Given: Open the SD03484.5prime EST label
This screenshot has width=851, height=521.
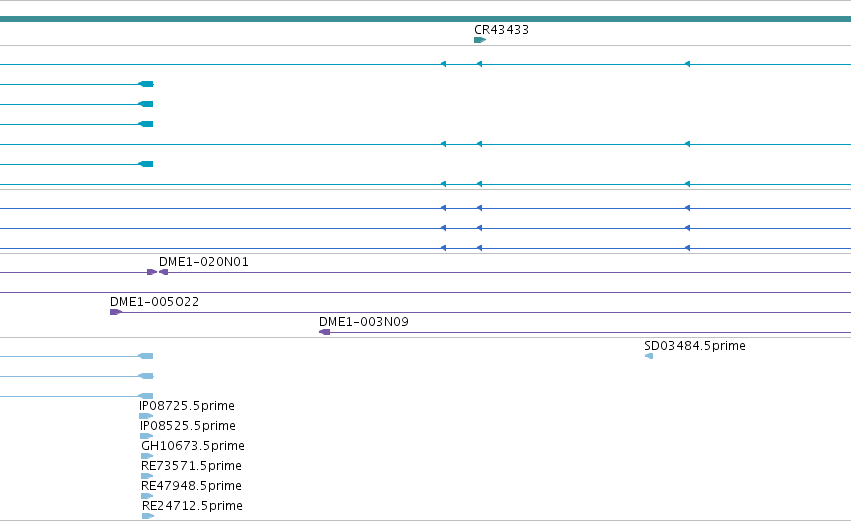Looking at the screenshot, I should tap(695, 346).
